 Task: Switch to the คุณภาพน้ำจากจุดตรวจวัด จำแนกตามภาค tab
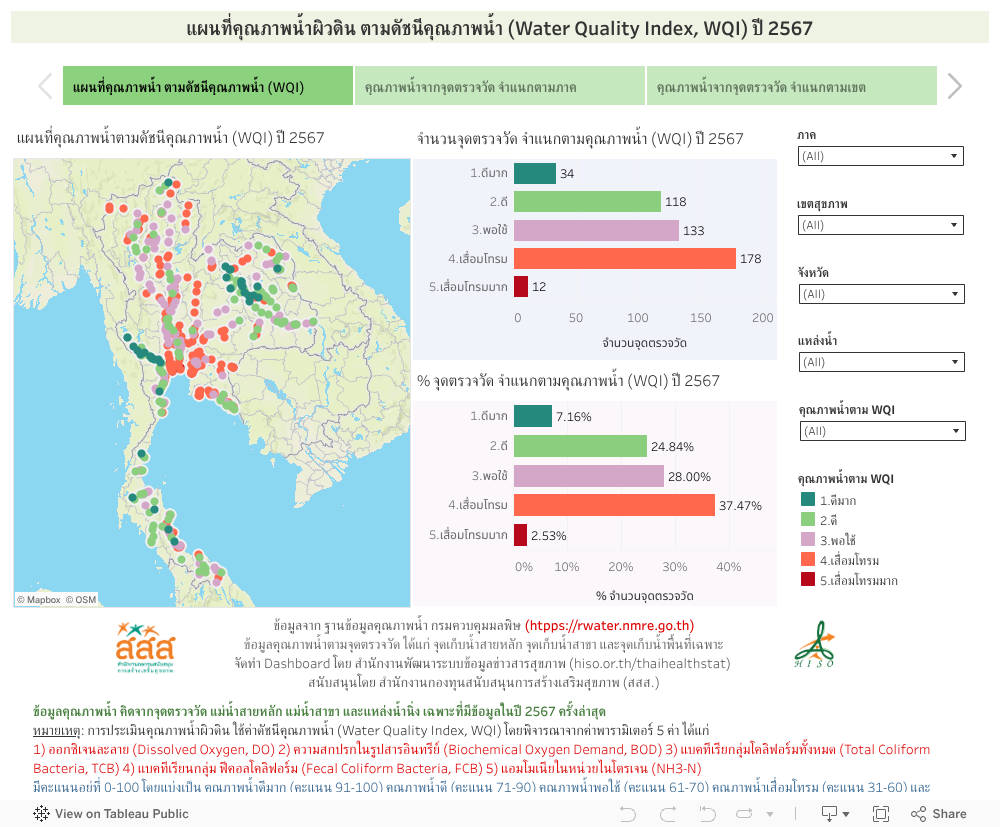coord(500,86)
